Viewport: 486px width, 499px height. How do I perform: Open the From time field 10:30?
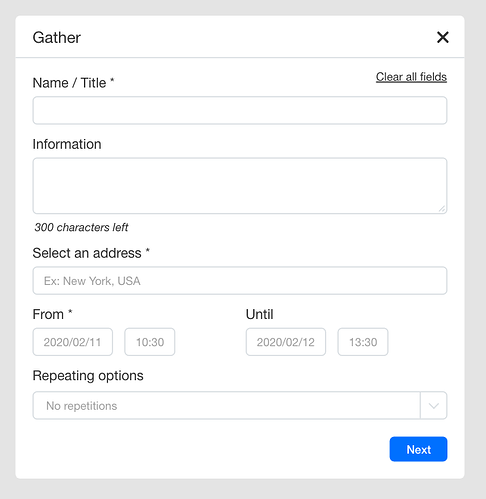coord(150,342)
